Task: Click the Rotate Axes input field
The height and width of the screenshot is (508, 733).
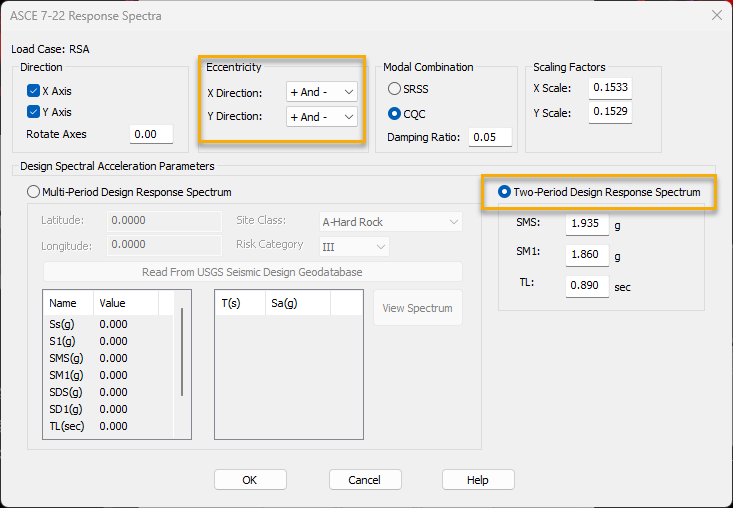Action: coord(151,135)
